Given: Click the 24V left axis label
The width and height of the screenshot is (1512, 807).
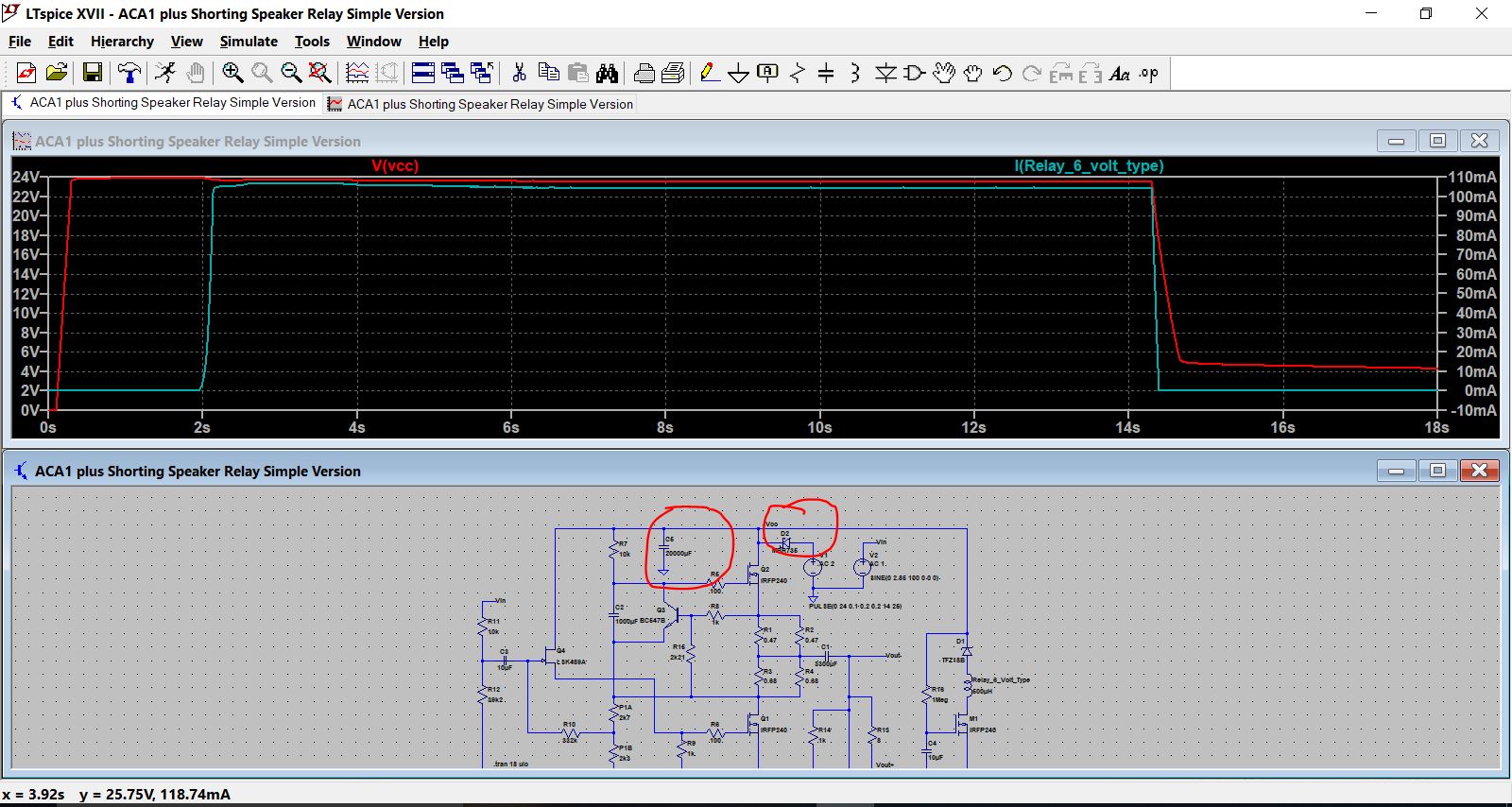Looking at the screenshot, I should pyautogui.click(x=26, y=177).
